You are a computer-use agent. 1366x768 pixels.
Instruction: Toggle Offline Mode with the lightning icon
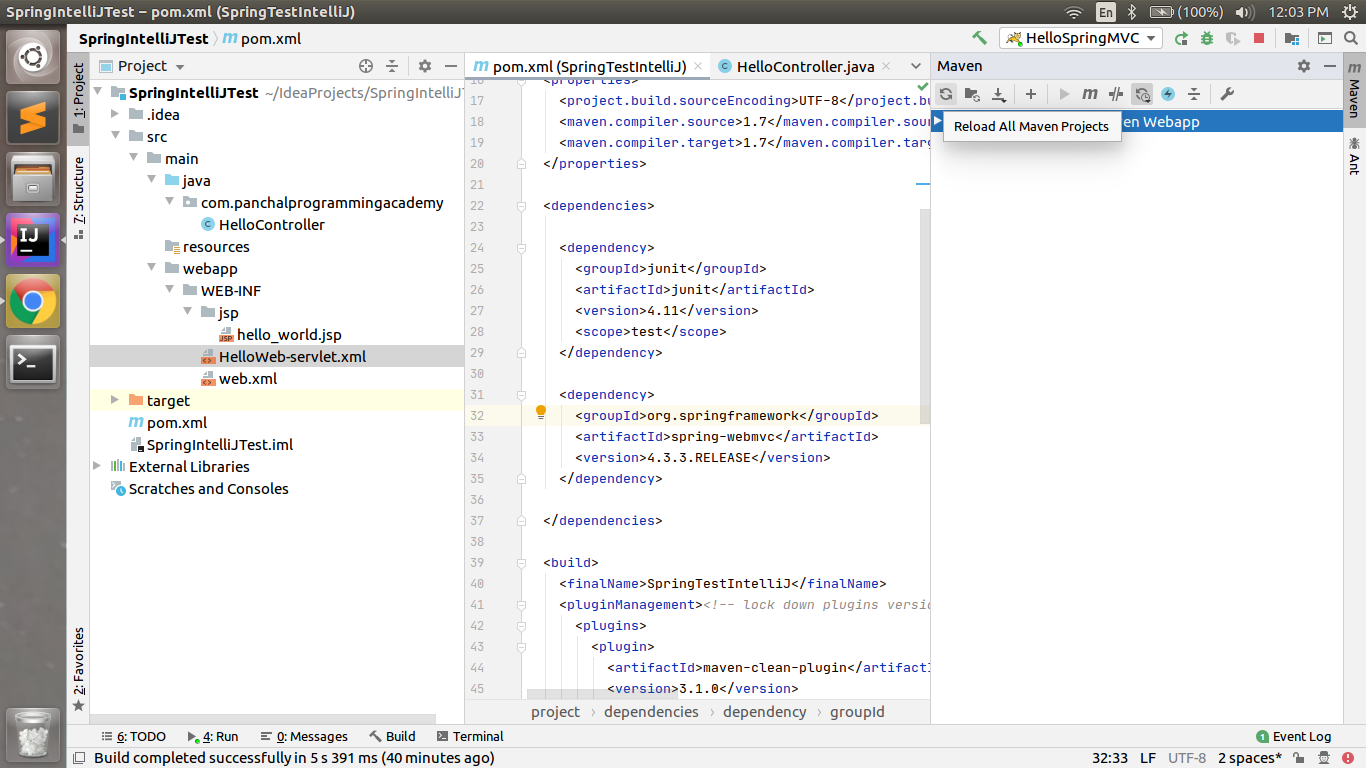(x=1168, y=93)
